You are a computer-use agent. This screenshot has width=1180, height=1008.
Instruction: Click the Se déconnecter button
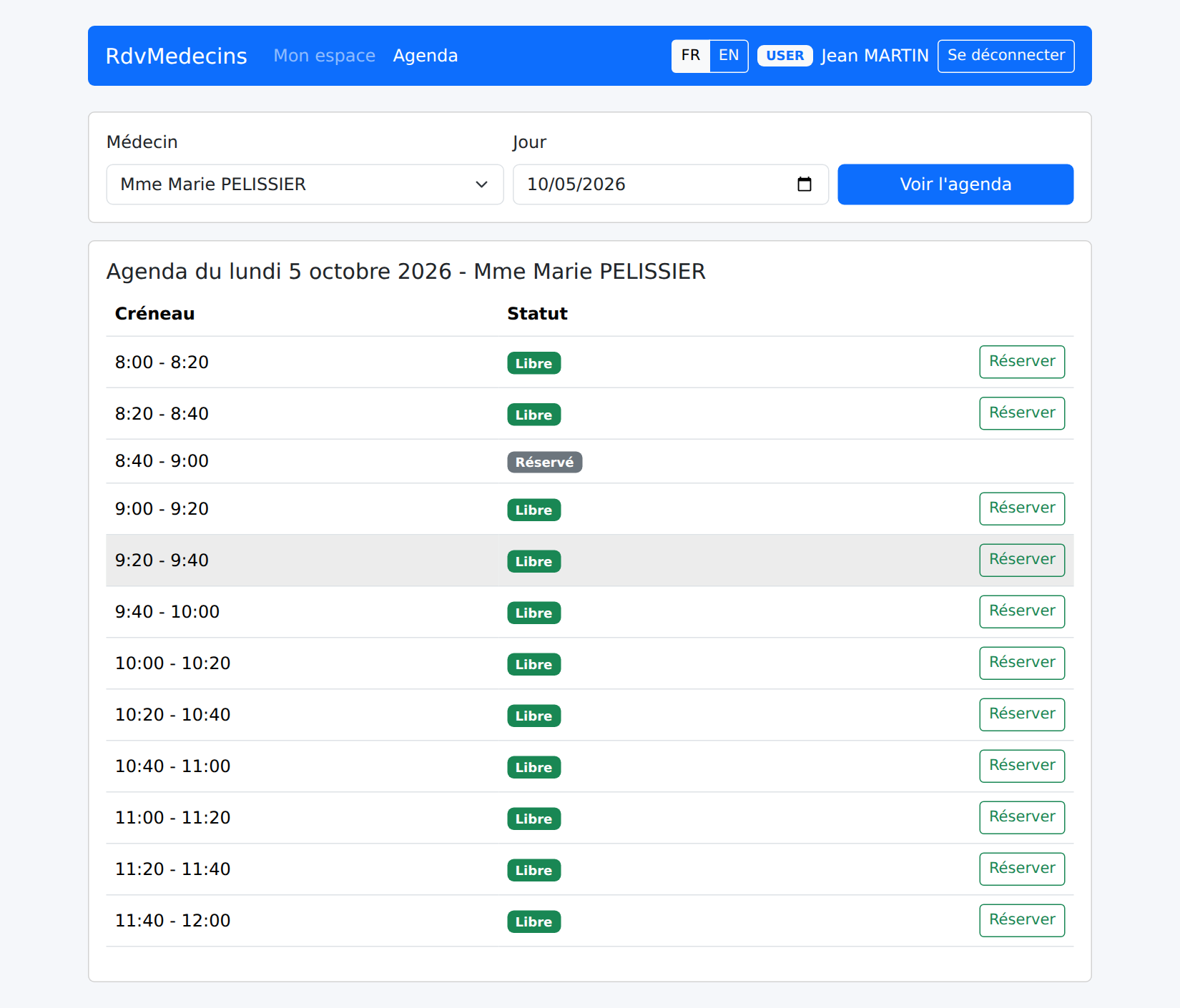pos(1006,56)
